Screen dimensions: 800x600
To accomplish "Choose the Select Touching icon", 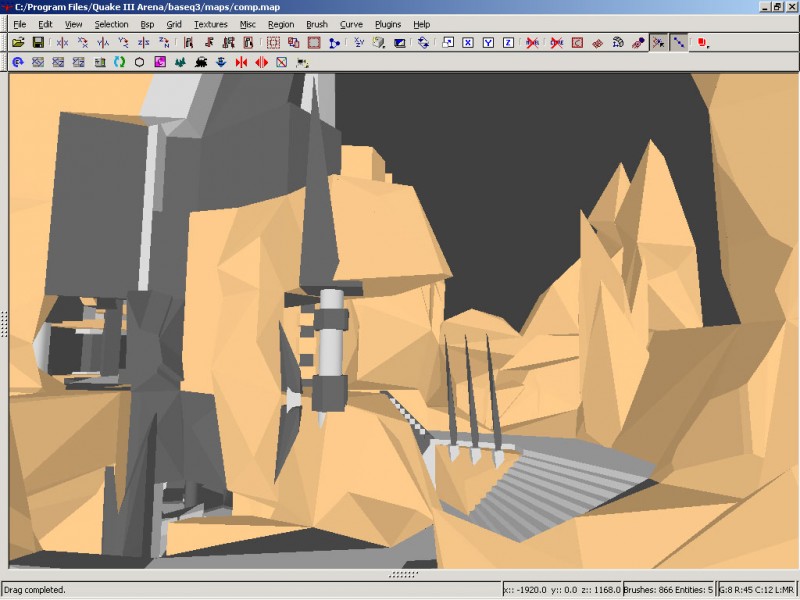I will 208,42.
